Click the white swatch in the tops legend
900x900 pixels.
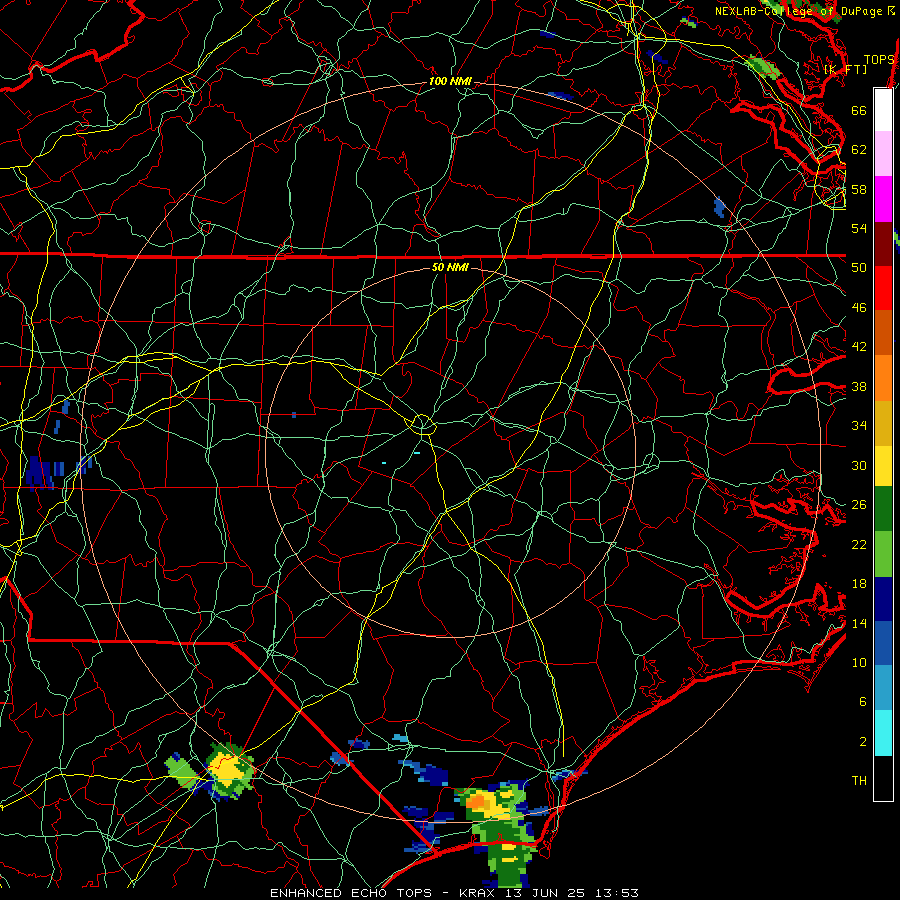click(x=883, y=110)
